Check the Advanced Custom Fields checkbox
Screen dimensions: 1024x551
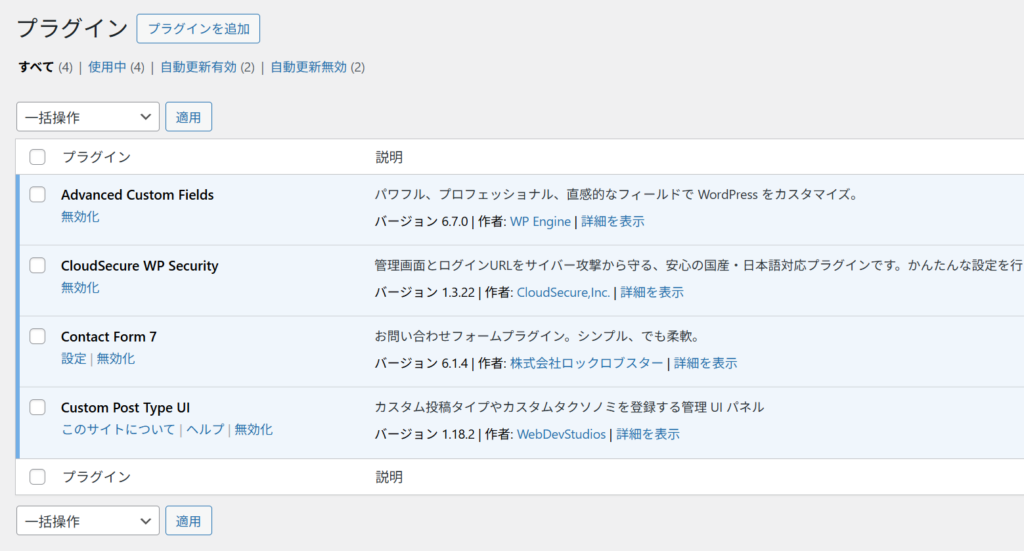[x=38, y=195]
